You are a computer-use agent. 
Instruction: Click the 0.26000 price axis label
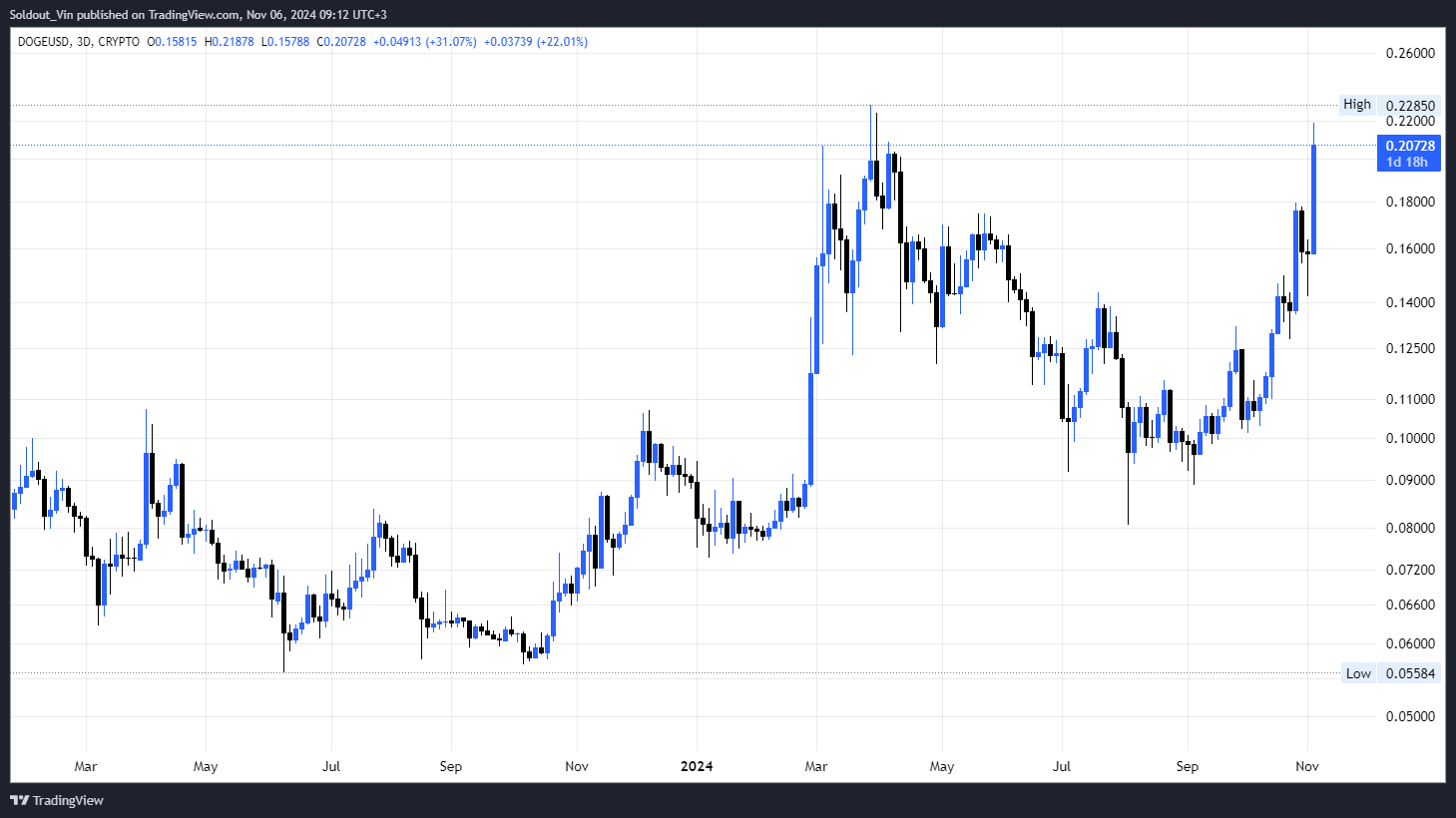[x=1410, y=53]
